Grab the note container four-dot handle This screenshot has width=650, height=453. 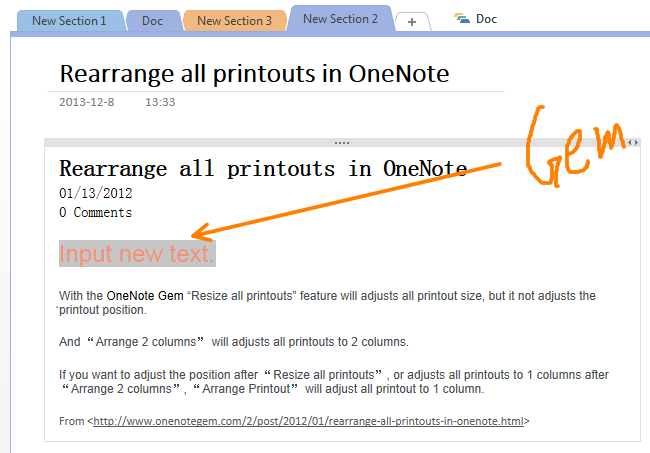pos(342,143)
